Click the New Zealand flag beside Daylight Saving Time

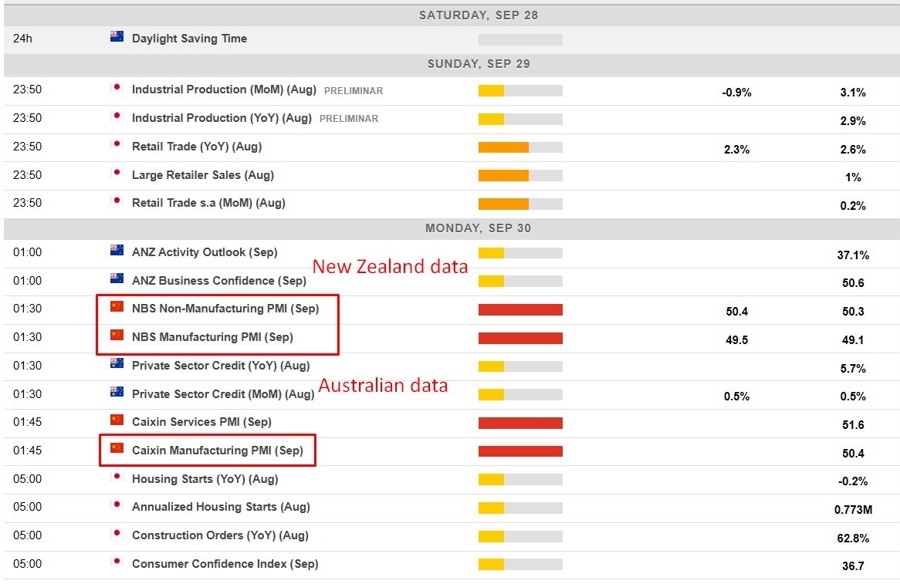pyautogui.click(x=117, y=38)
